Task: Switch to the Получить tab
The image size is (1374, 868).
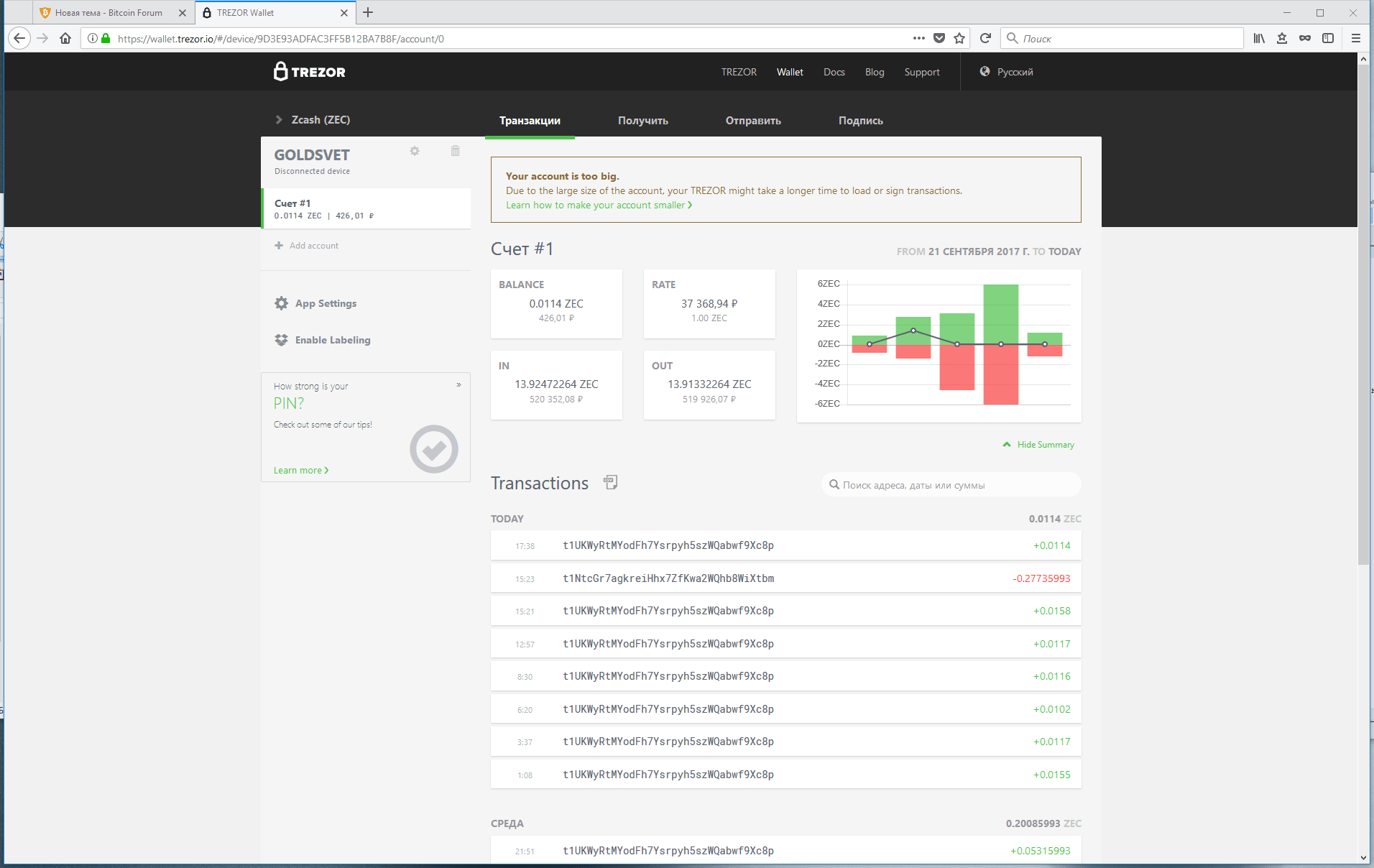Action: click(x=643, y=121)
